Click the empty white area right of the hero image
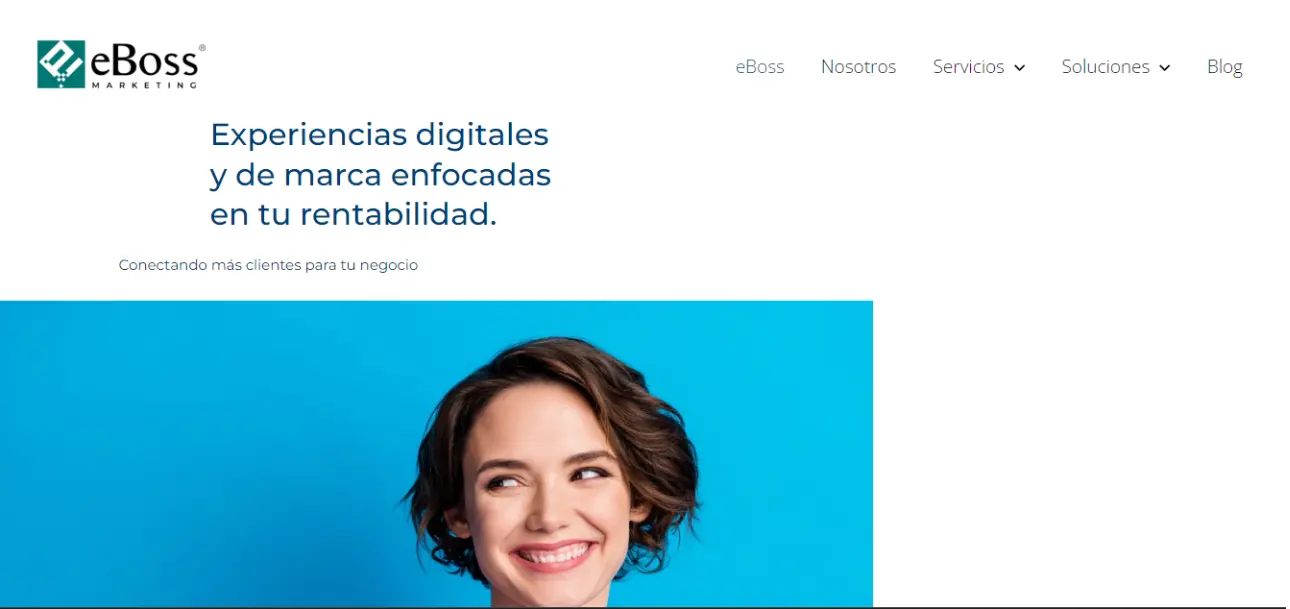This screenshot has height=609, width=1290. pyautogui.click(x=1080, y=450)
